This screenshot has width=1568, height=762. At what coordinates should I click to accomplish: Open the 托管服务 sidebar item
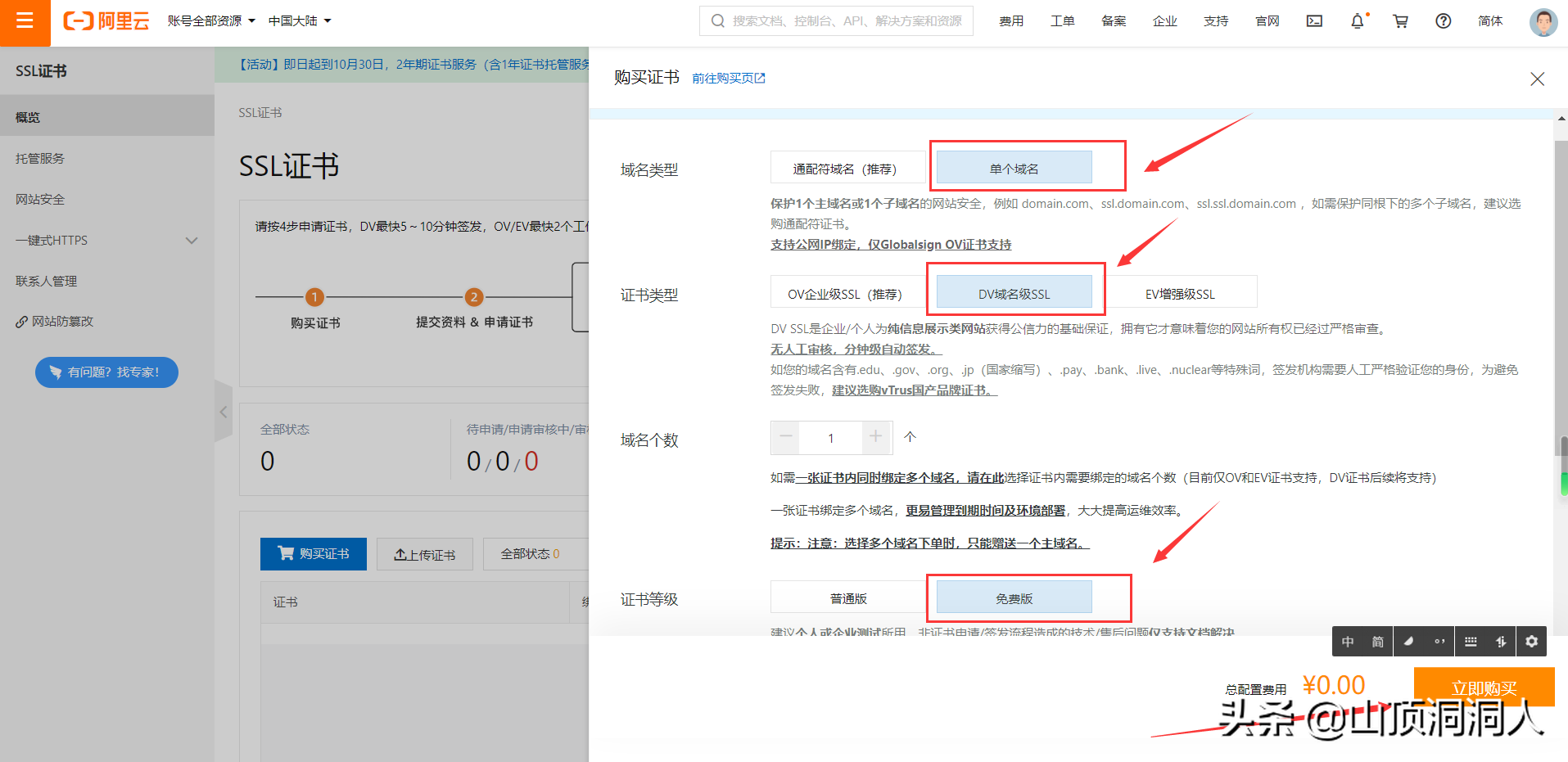click(39, 158)
